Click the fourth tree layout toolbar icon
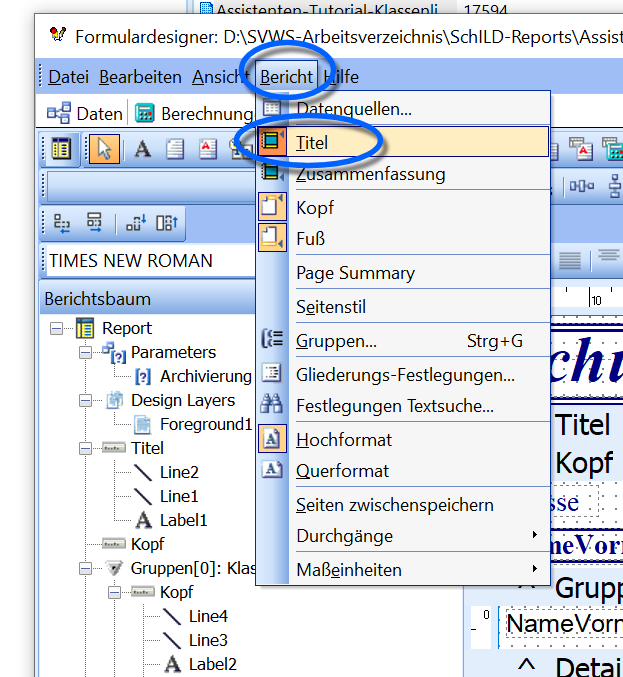 coord(167,223)
